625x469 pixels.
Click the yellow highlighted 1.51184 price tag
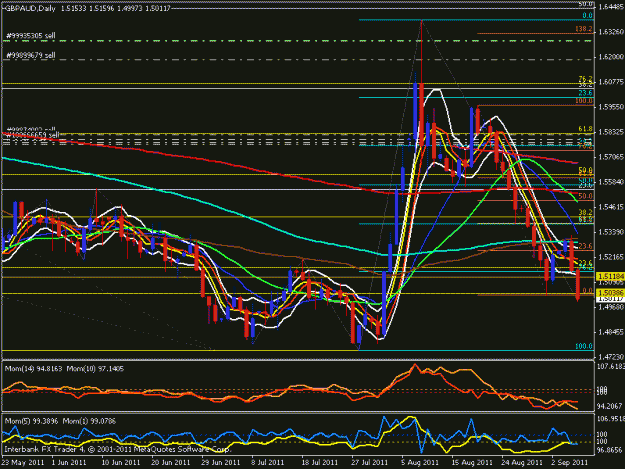(610, 276)
